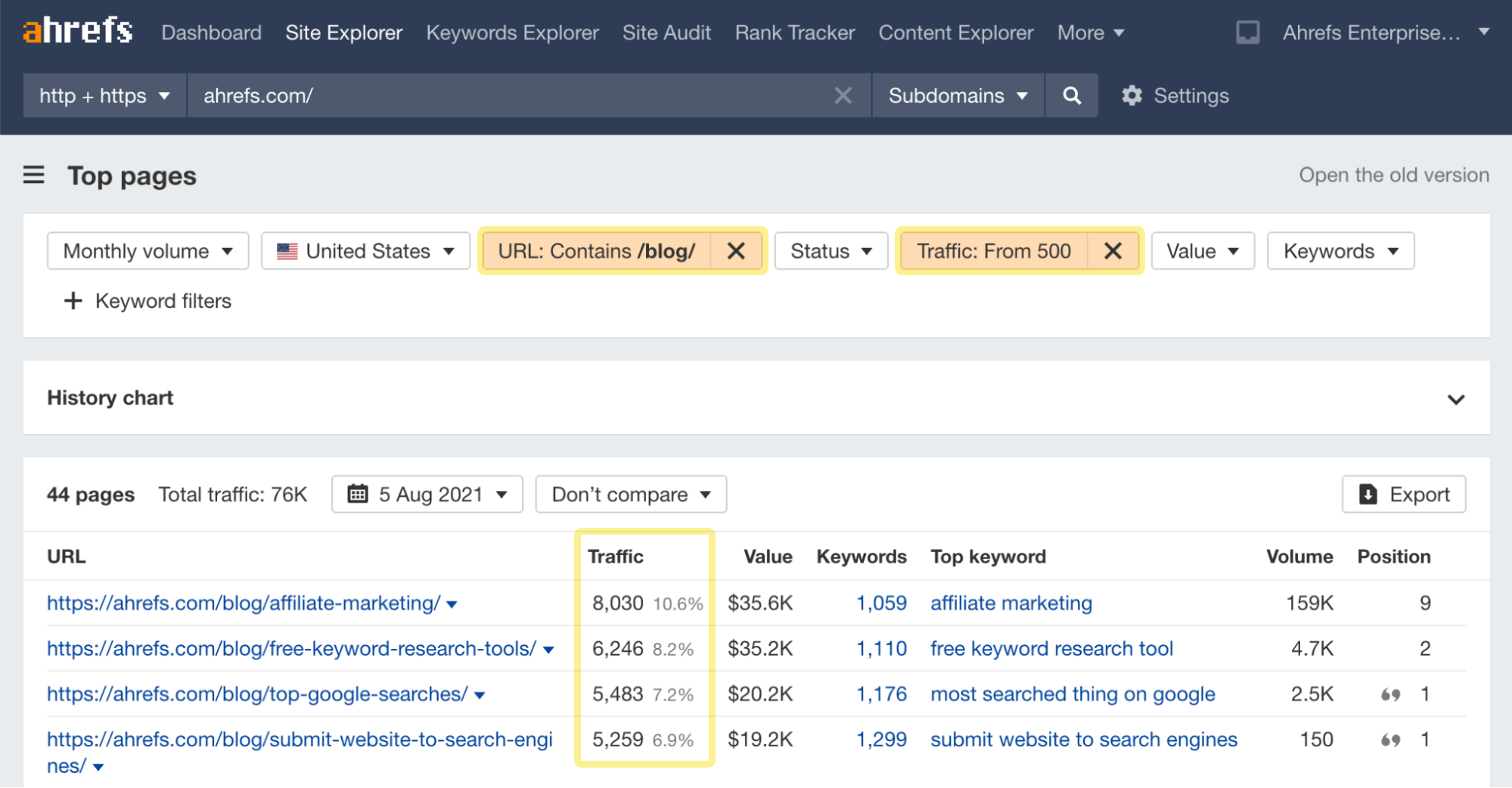Open the Site Audit menu item
Viewport: 1512px width, 788px height.
tap(666, 33)
